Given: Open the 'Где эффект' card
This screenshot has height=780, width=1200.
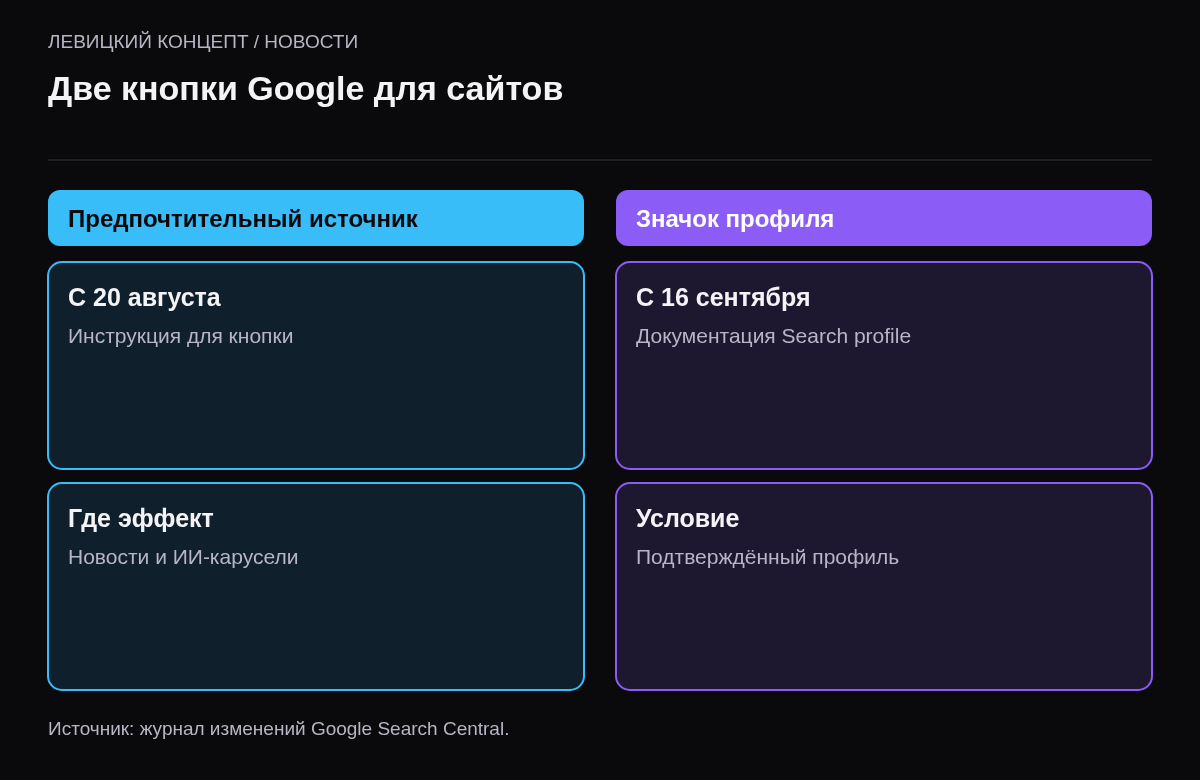Looking at the screenshot, I should (316, 587).
